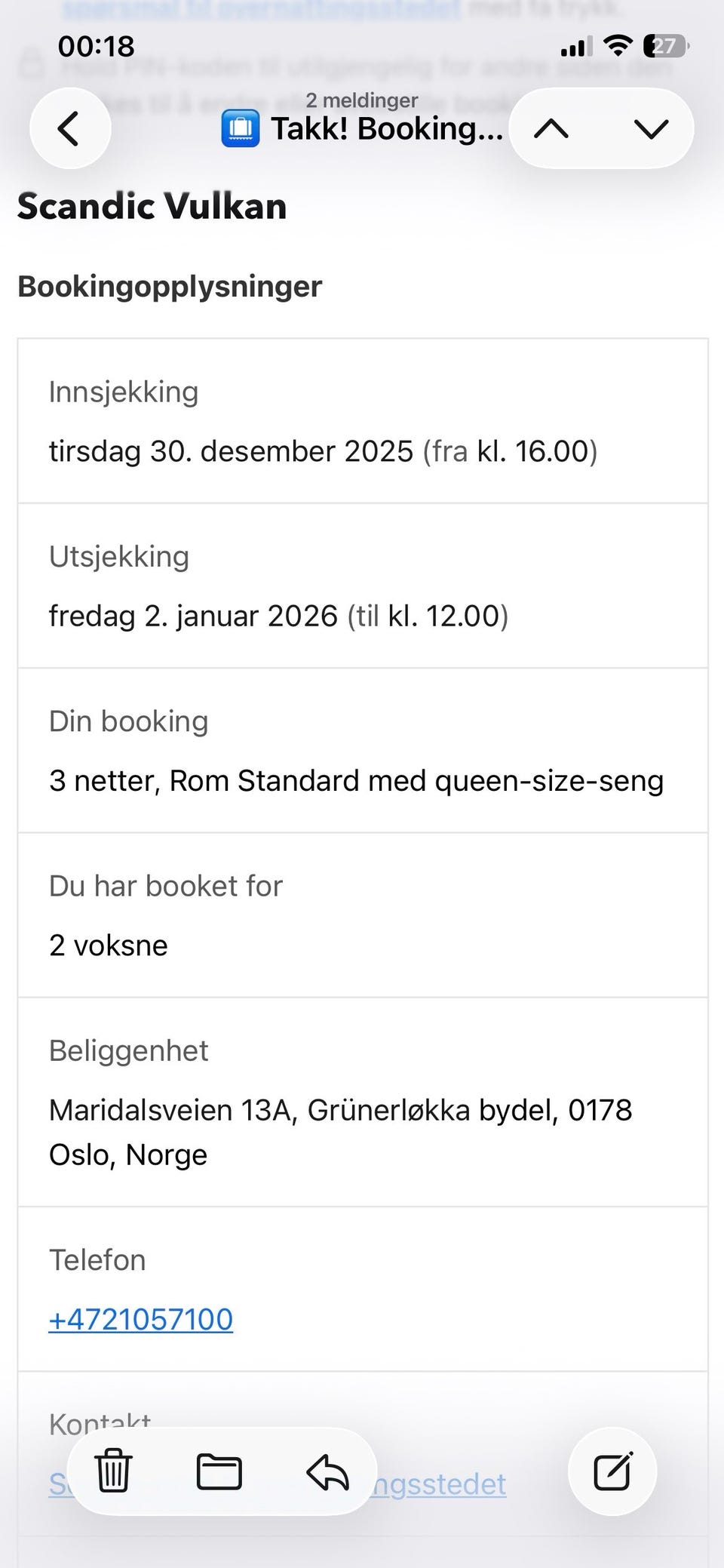Go to next message with down chevron
724x1568 pixels.
pos(652,129)
